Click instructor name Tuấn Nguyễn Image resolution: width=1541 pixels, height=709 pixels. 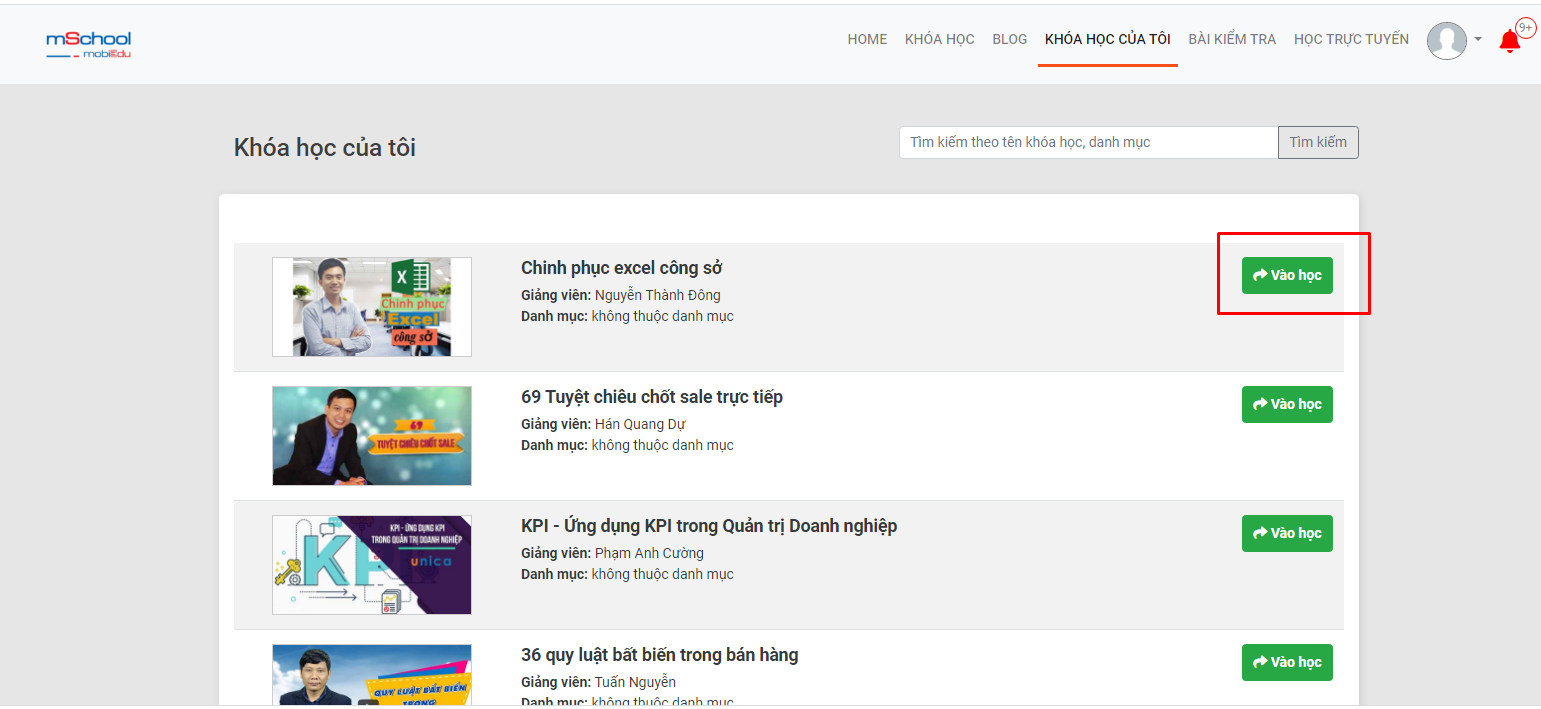[x=636, y=682]
